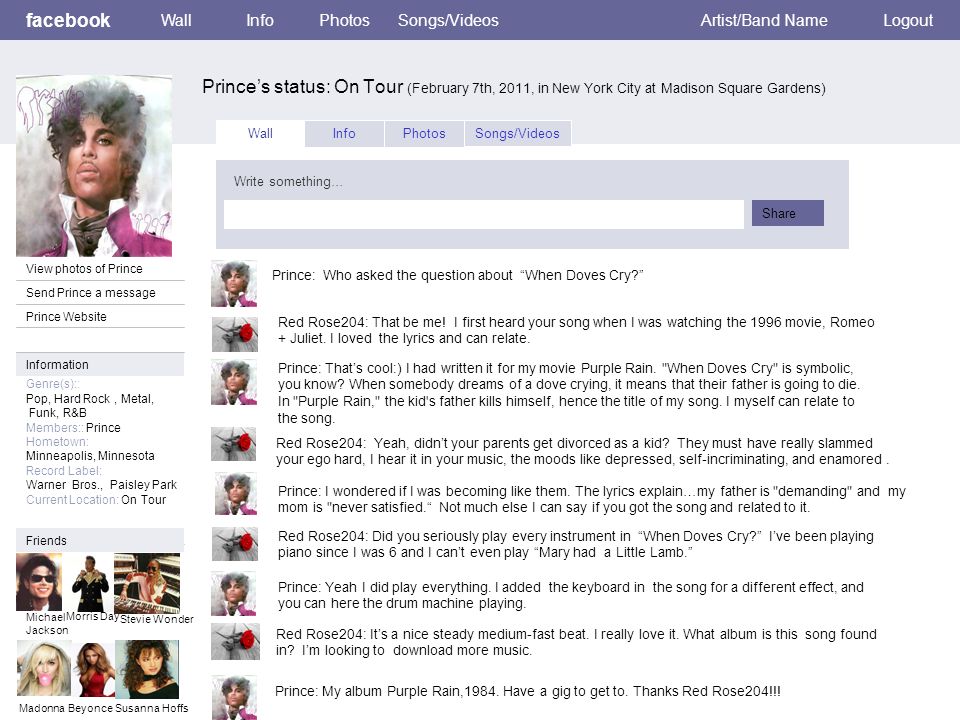Viewport: 960px width, 720px height.
Task: Open Michael Jackson's friend photo
Action: click(x=39, y=582)
